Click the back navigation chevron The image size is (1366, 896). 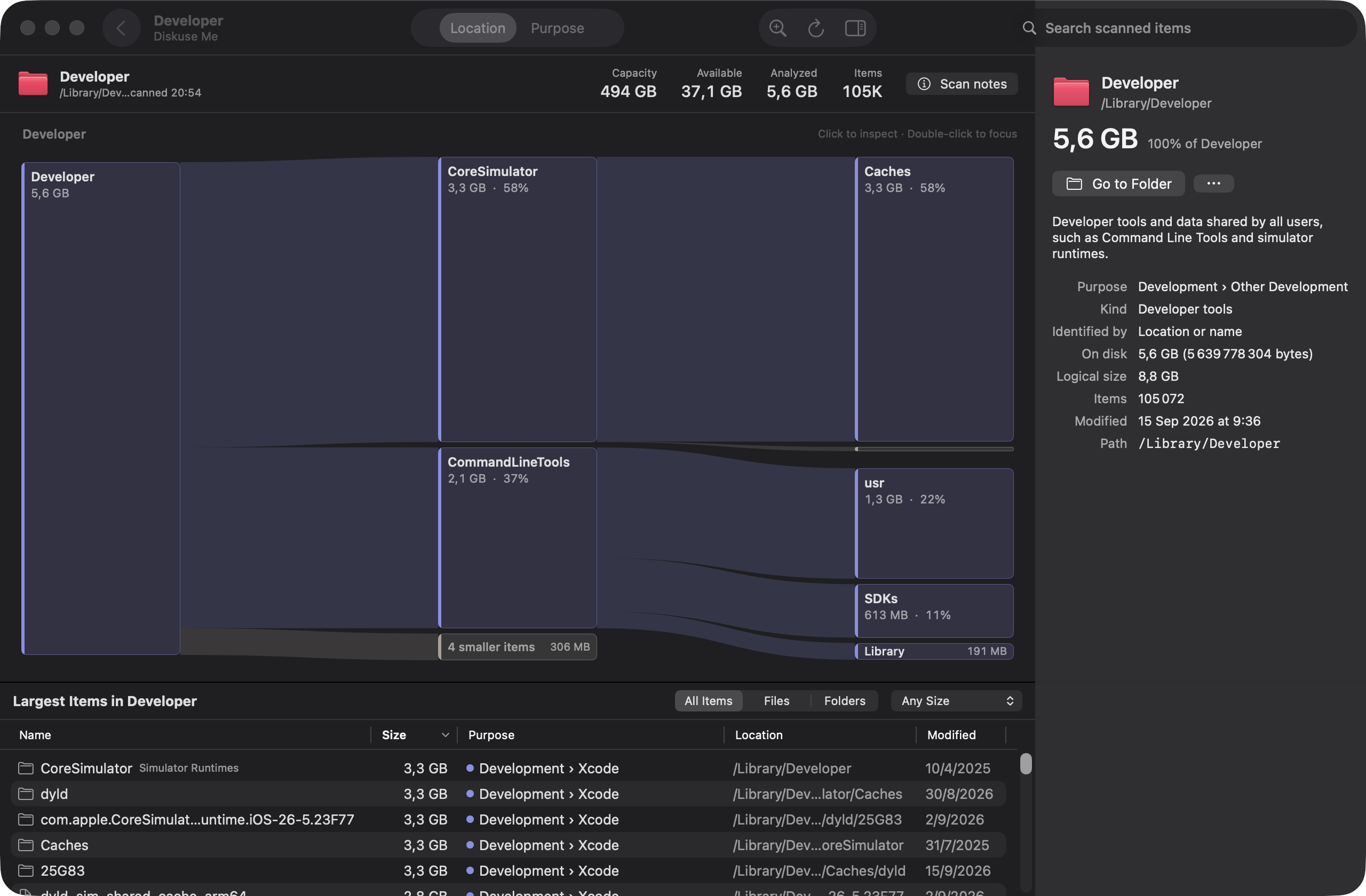(x=121, y=28)
